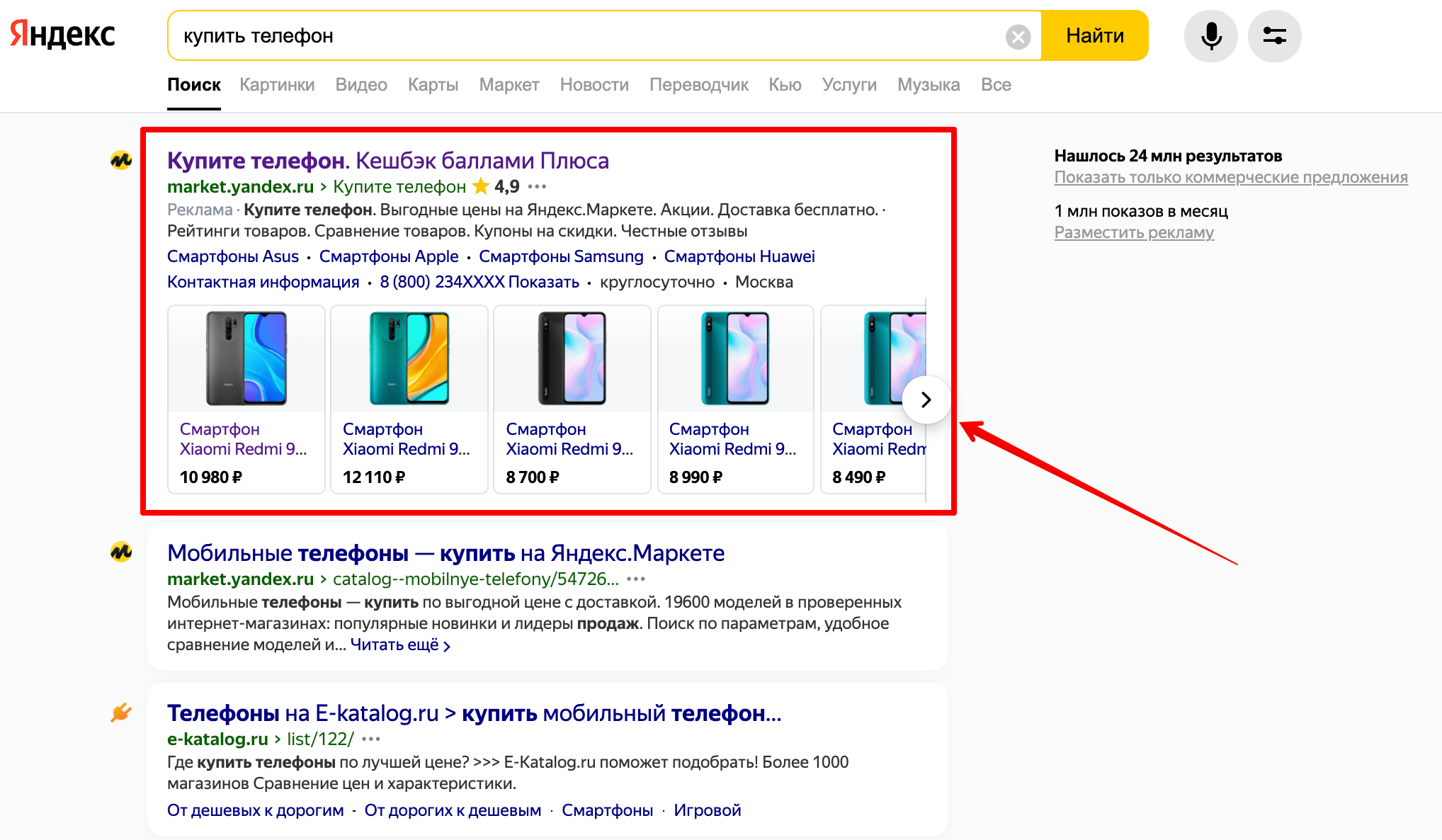Switch to the Услуги tab

click(x=849, y=85)
